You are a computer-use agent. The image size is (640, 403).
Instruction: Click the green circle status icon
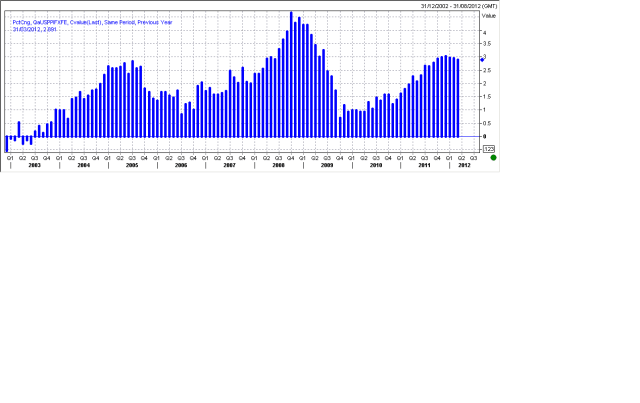coord(493,157)
